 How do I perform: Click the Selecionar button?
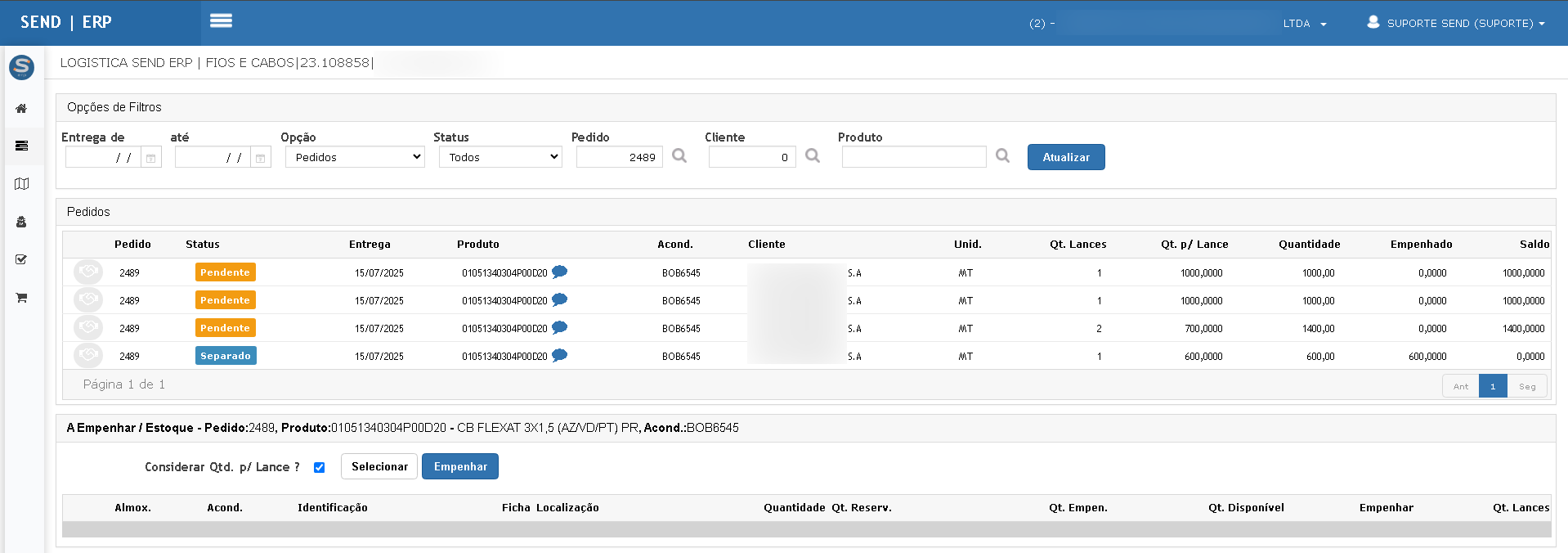(379, 466)
